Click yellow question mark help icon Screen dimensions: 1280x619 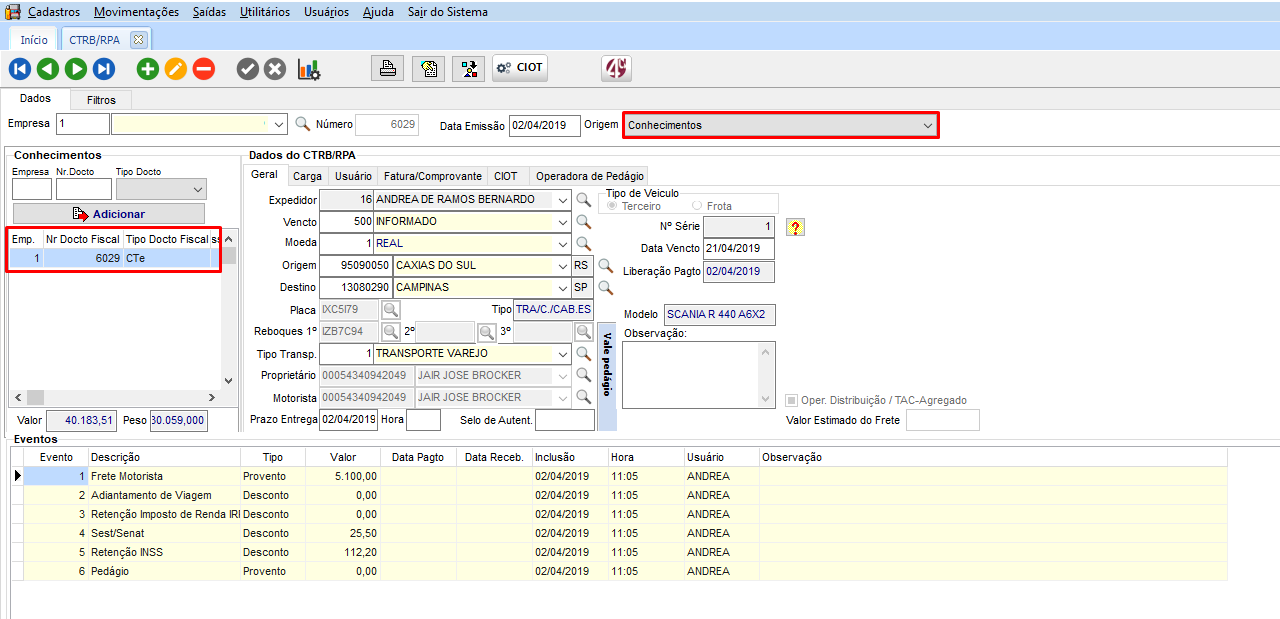795,227
